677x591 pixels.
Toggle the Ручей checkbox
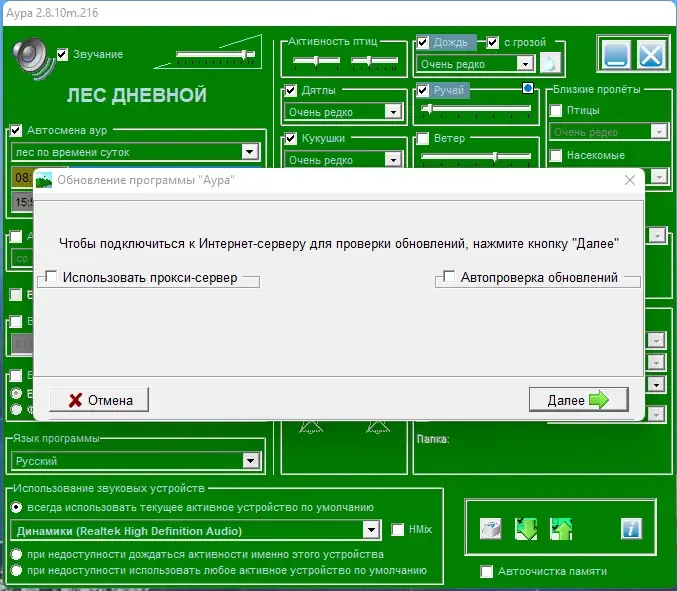[x=423, y=90]
